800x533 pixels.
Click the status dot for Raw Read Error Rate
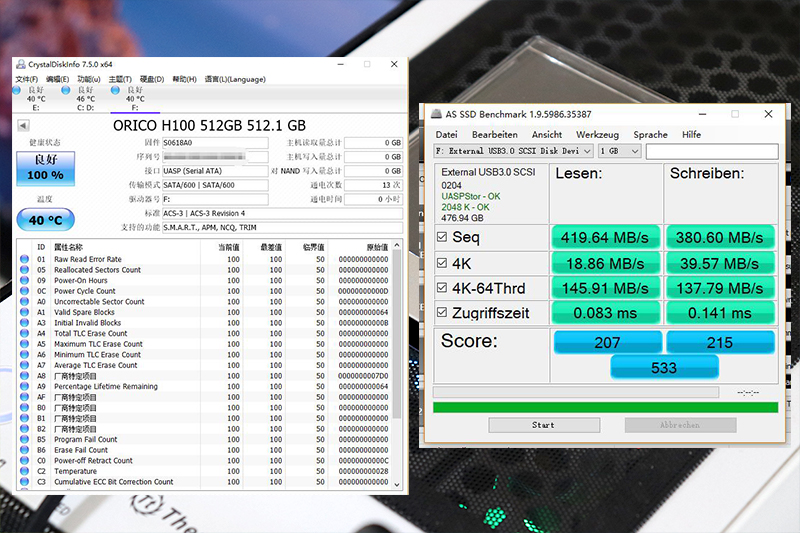24,259
